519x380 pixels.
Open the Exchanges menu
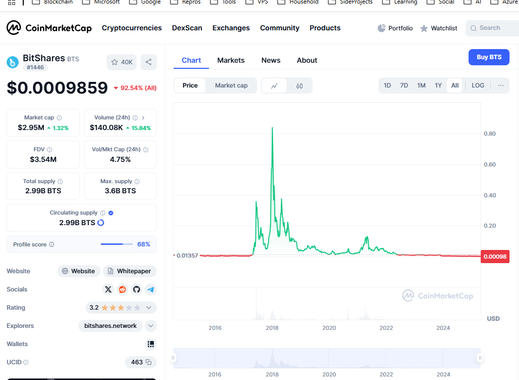[x=231, y=28]
